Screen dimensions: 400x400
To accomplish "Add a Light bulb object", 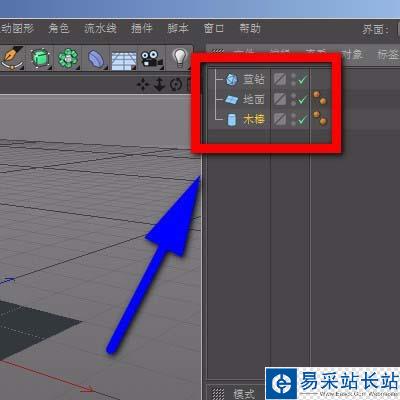I will coord(180,58).
